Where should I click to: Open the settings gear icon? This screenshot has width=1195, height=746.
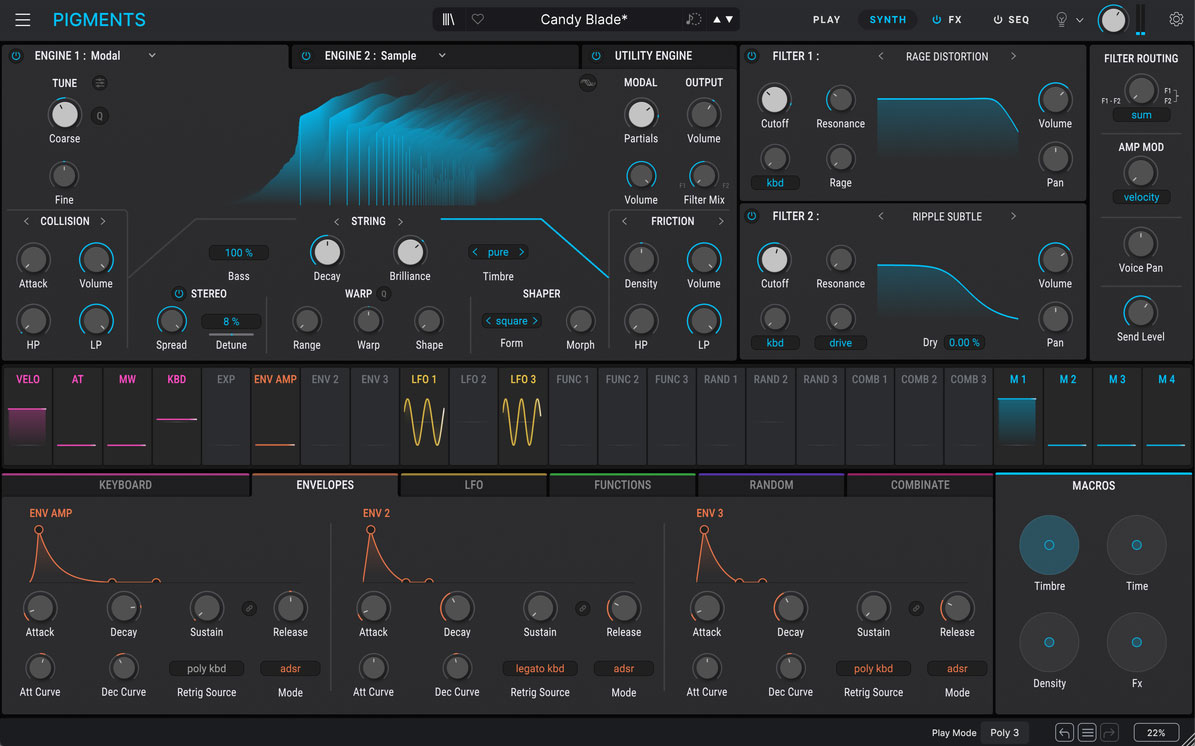pos(1176,20)
